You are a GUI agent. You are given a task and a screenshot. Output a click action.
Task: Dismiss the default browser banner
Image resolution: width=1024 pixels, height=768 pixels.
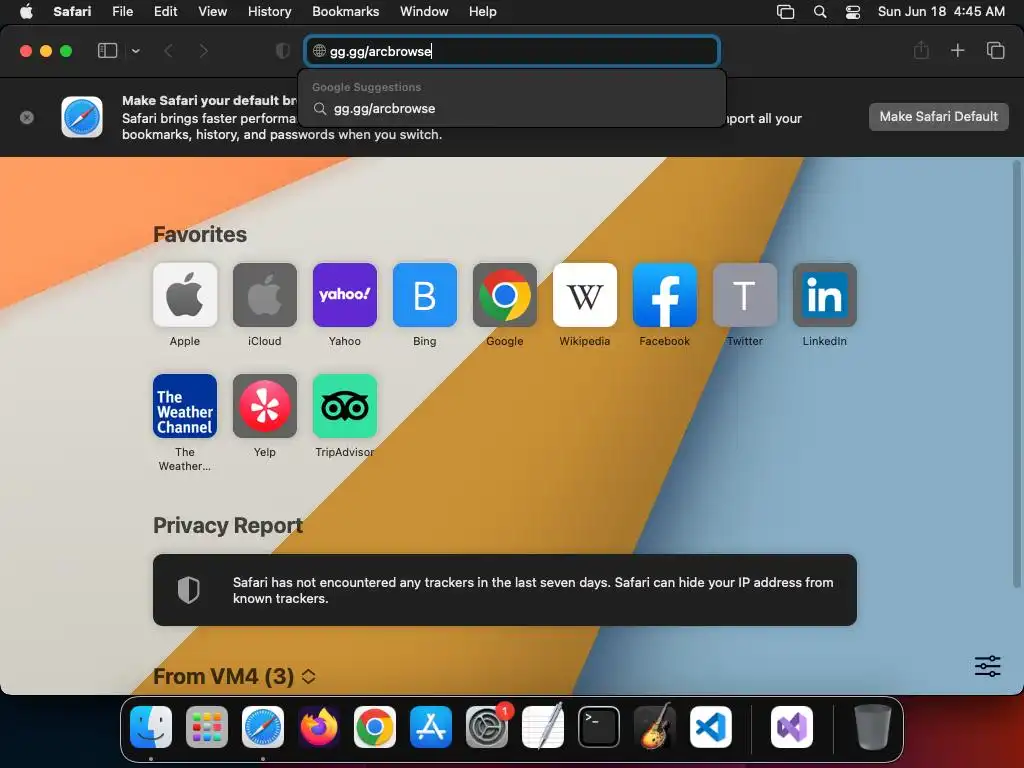point(27,118)
